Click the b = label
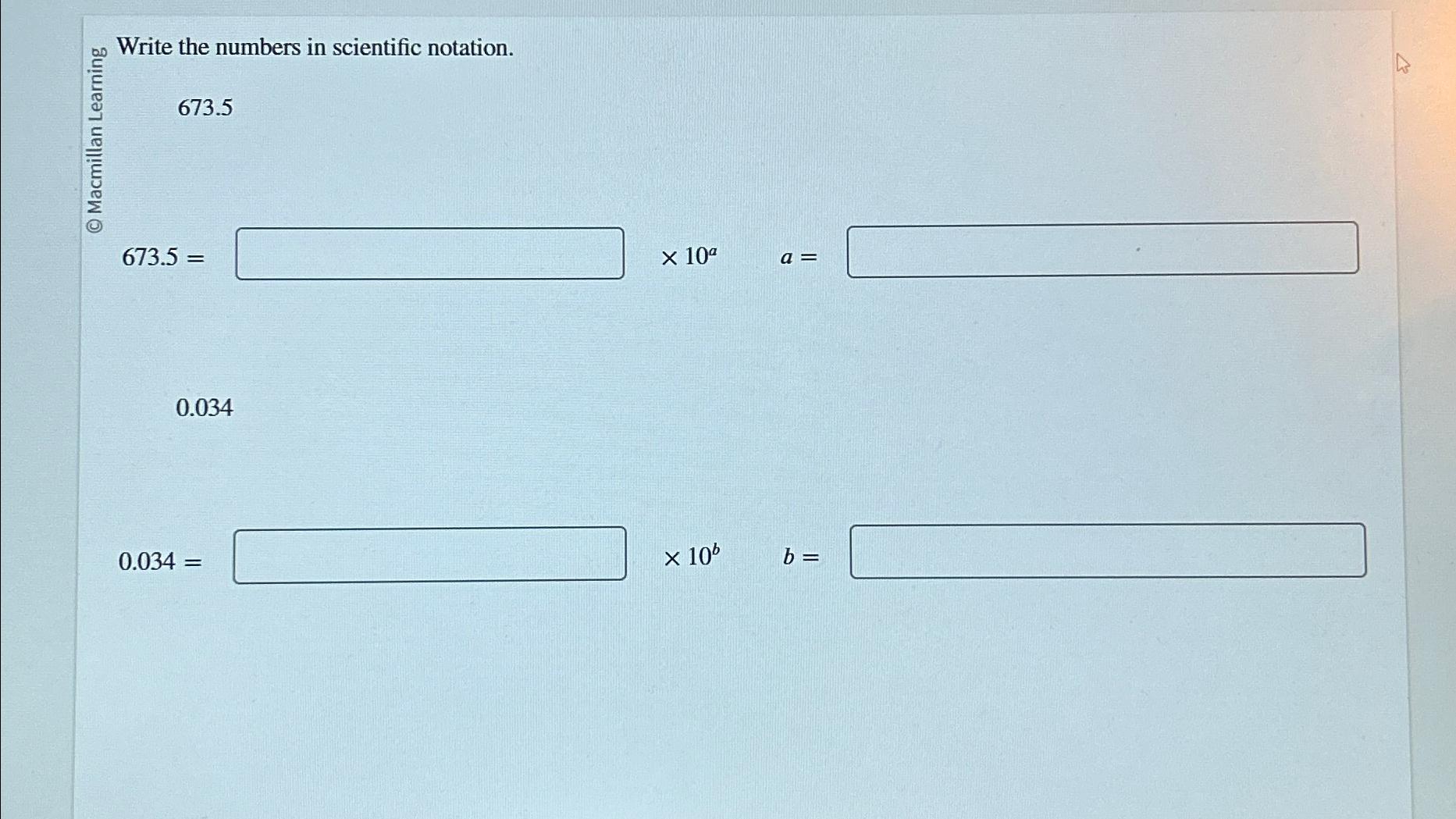This screenshot has height=819, width=1456. tap(799, 559)
